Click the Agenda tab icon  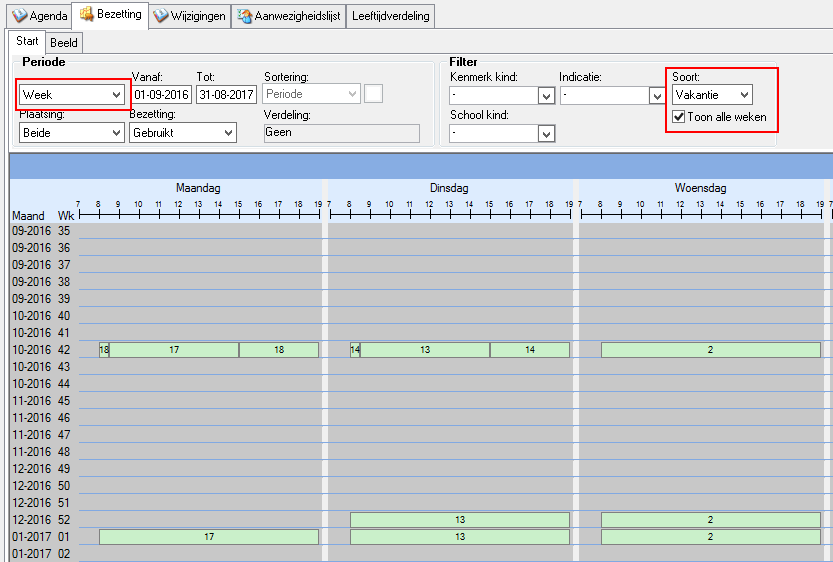(x=19, y=16)
